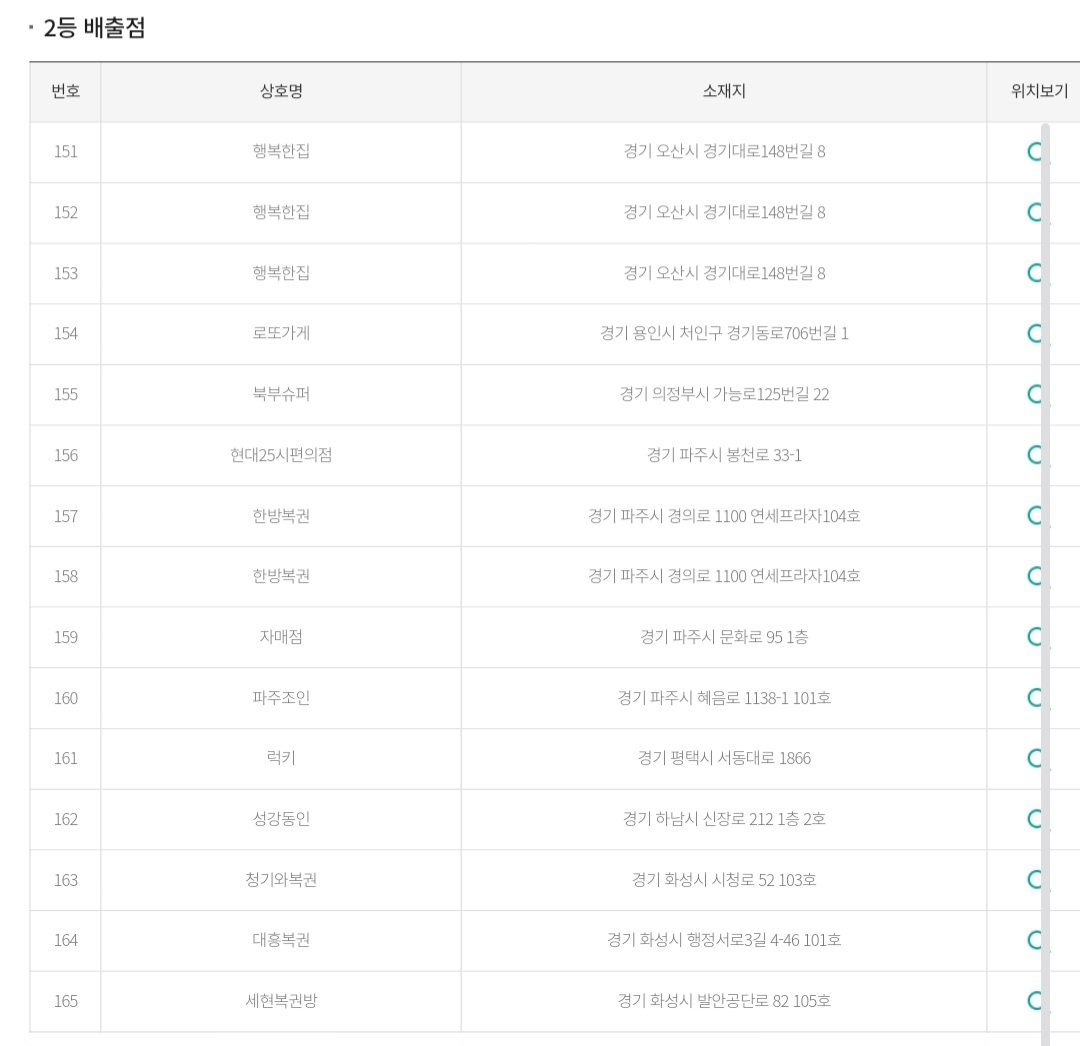Click location icon for 자매점

click(x=1035, y=636)
